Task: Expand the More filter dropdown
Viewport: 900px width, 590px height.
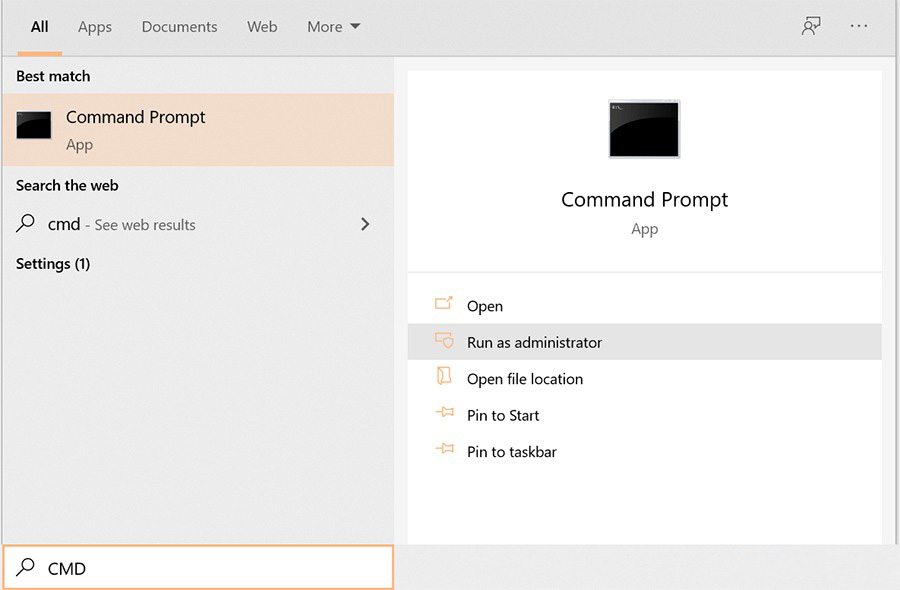Action: tap(333, 26)
